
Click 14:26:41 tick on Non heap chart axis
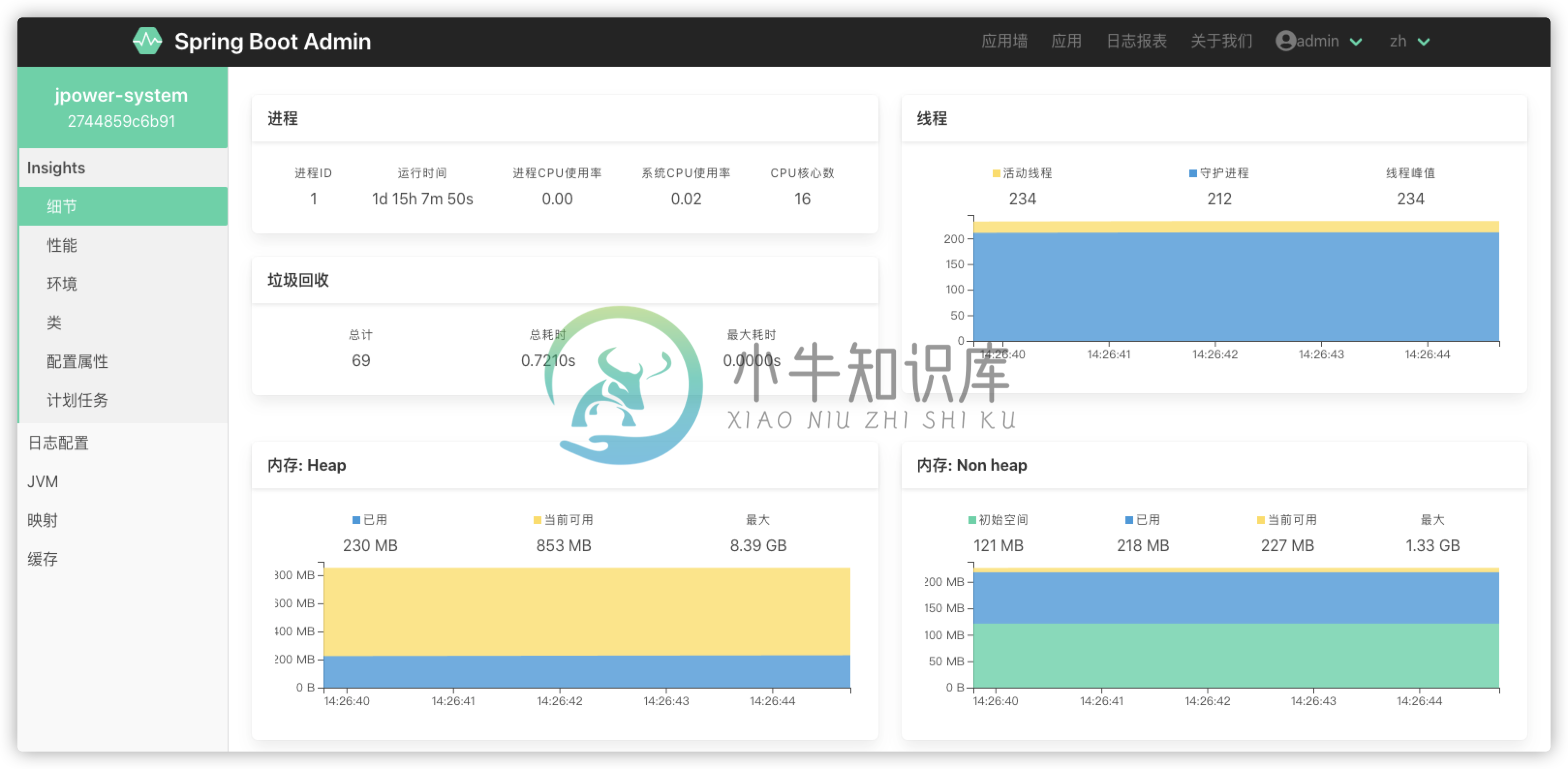click(1102, 701)
